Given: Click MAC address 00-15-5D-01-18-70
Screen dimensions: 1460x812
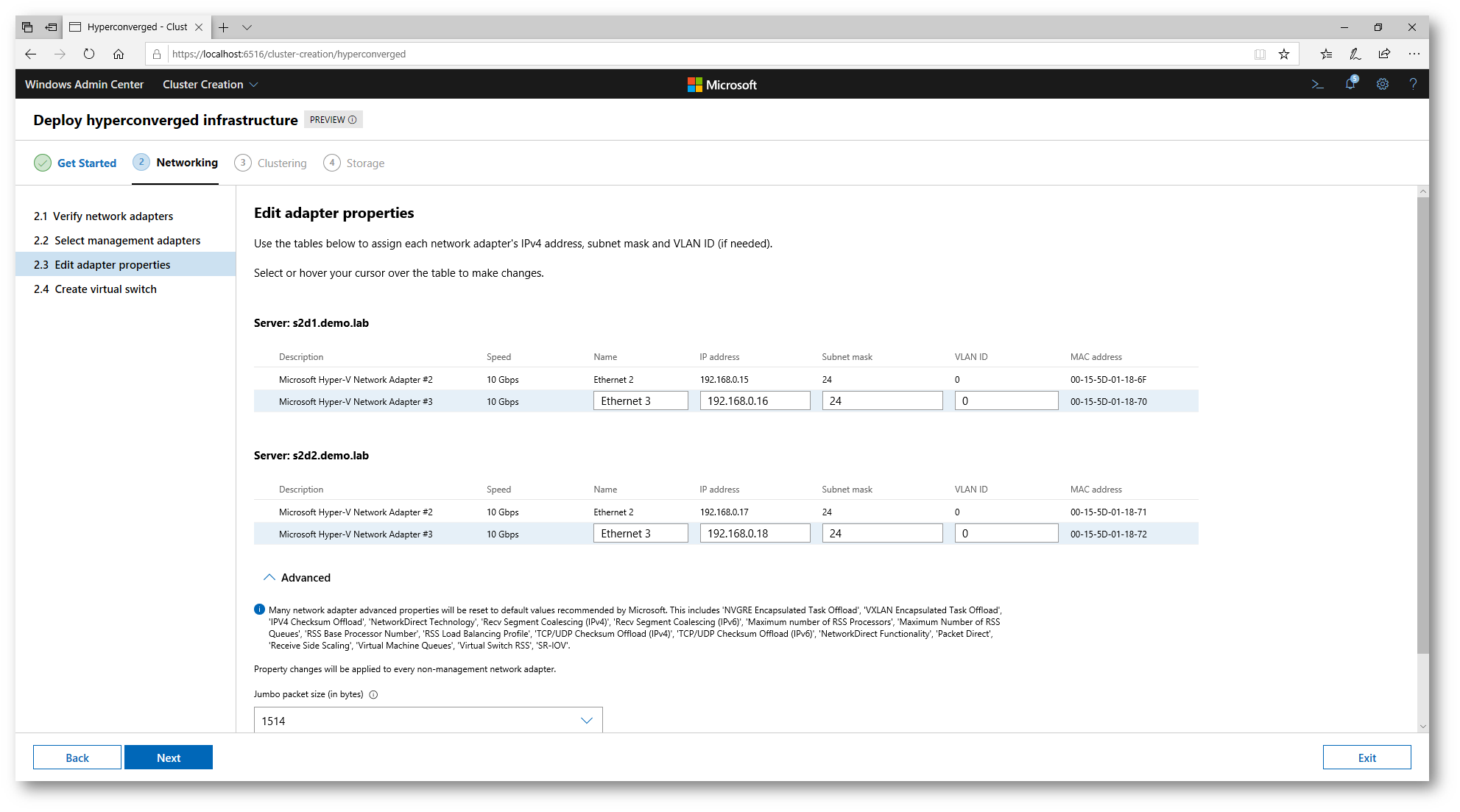Looking at the screenshot, I should click(1108, 402).
